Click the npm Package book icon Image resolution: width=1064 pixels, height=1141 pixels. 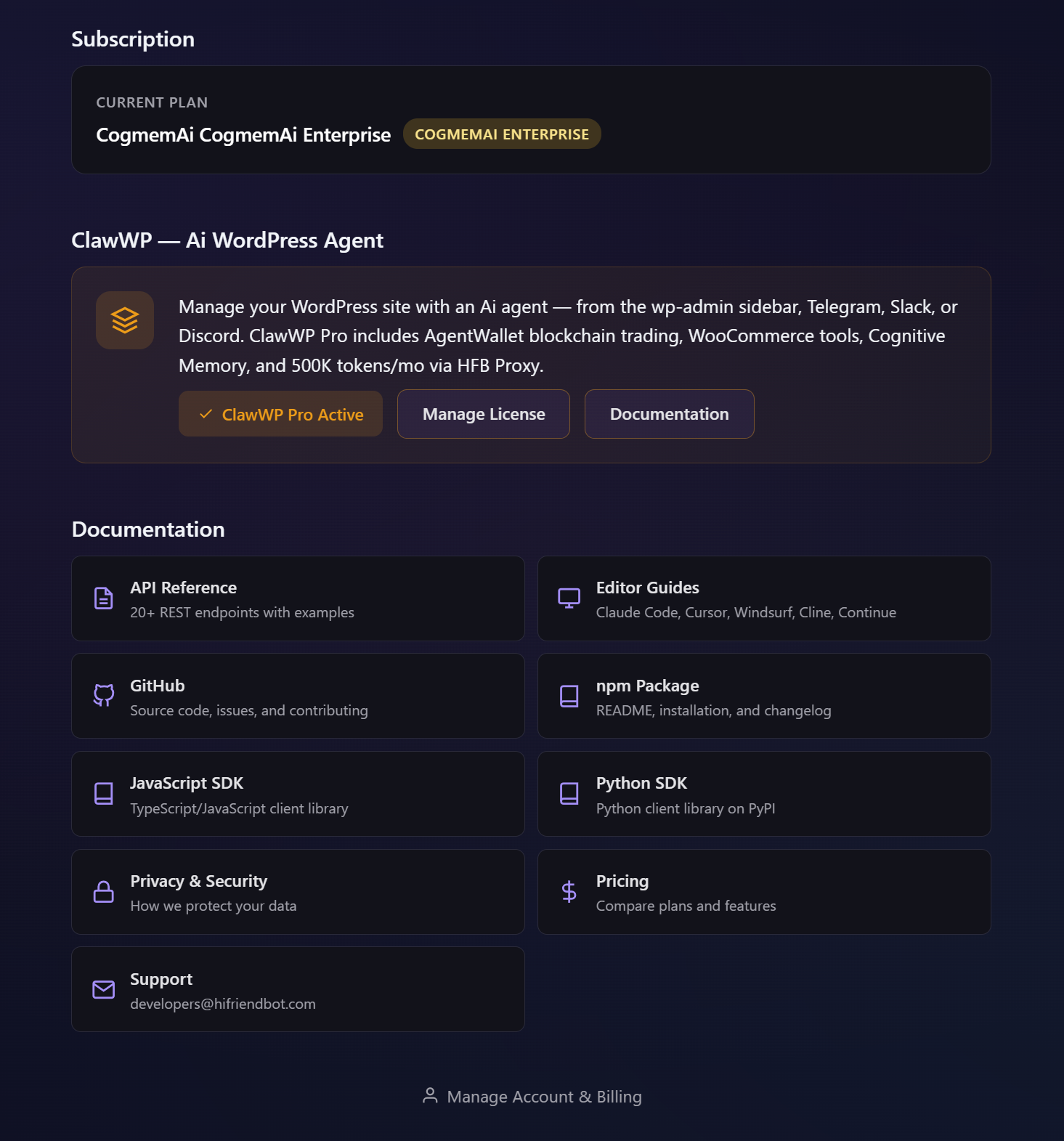pos(569,696)
